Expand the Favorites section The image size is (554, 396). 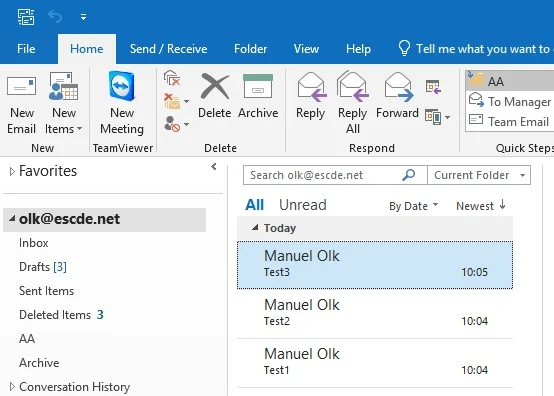click(12, 172)
